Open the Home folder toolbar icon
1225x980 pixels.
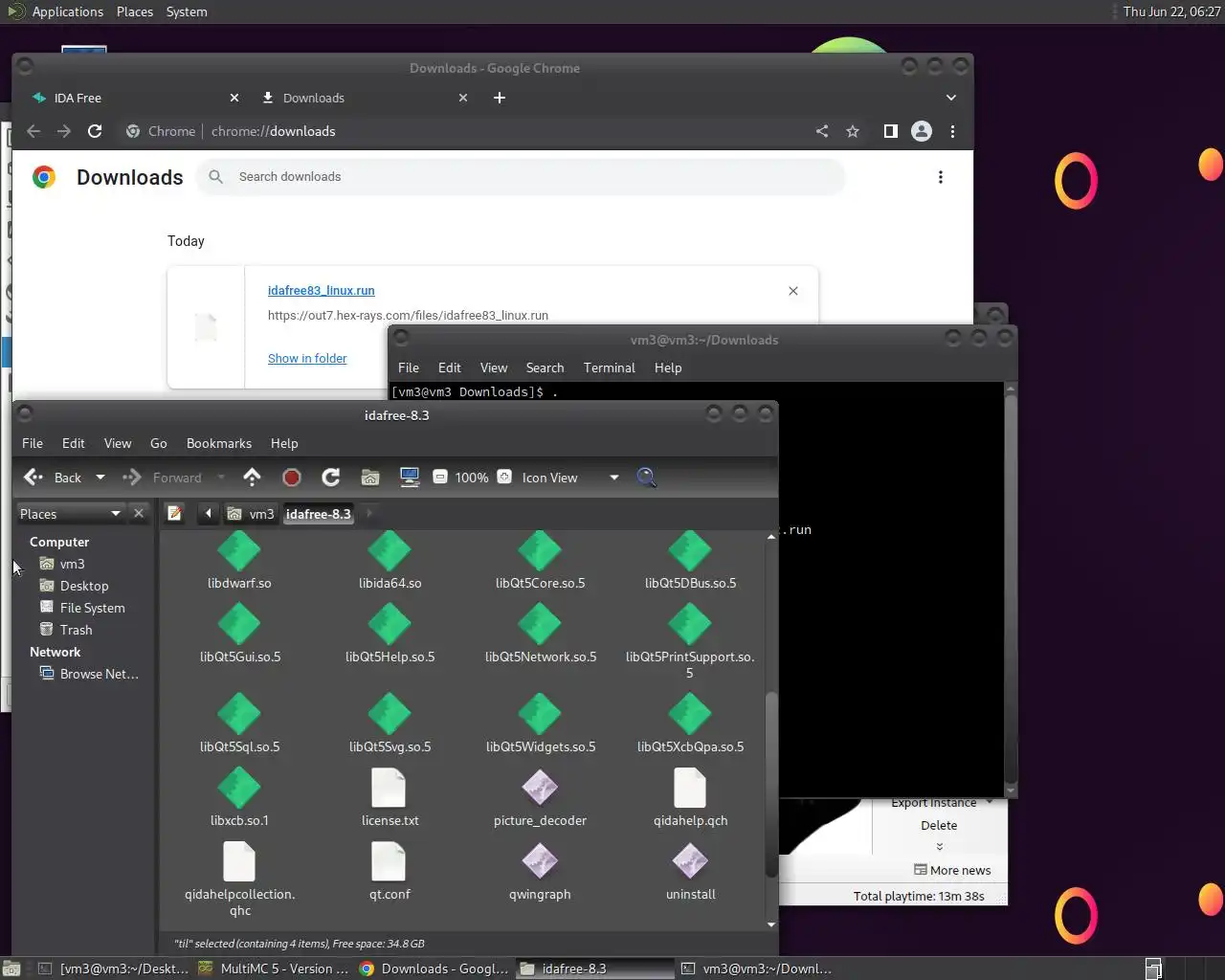[370, 478]
